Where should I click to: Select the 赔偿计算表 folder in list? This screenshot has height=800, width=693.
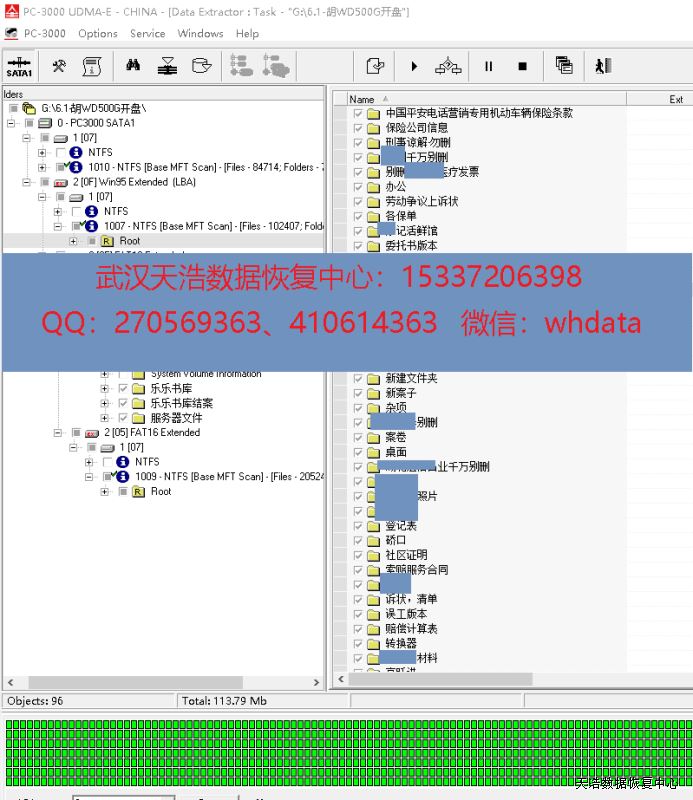(x=411, y=629)
